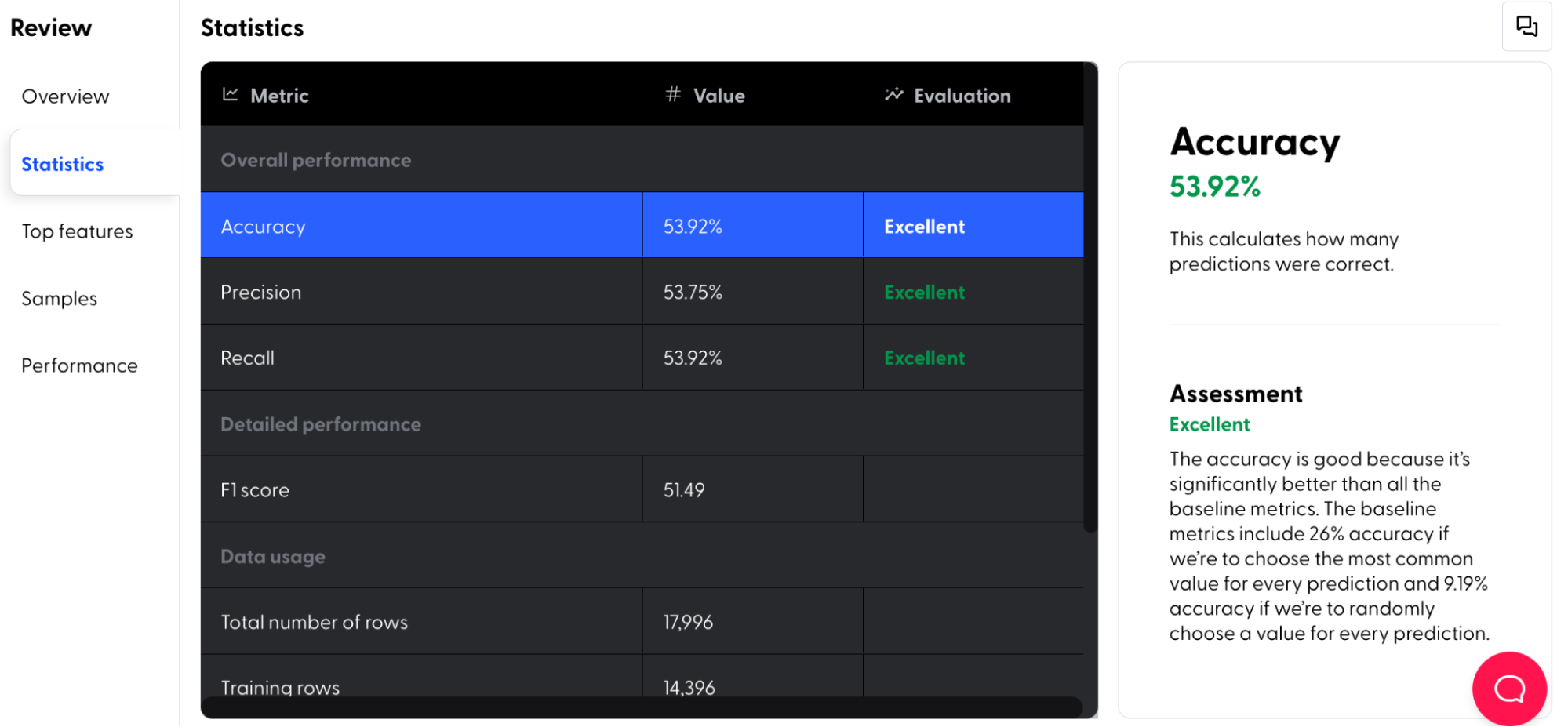The width and height of the screenshot is (1568, 727).
Task: Open the Overview tab in sidebar
Action: tap(65, 96)
